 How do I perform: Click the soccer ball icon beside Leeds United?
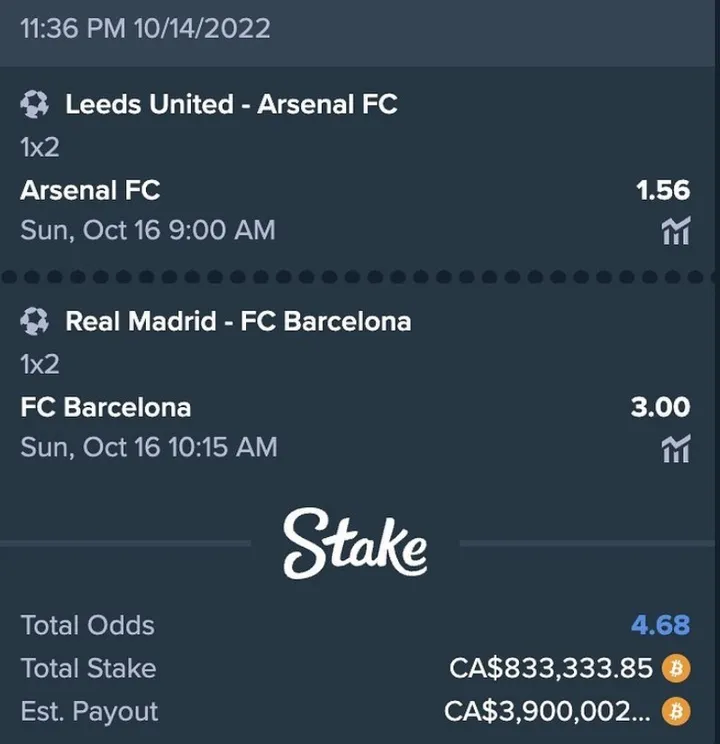tap(35, 104)
